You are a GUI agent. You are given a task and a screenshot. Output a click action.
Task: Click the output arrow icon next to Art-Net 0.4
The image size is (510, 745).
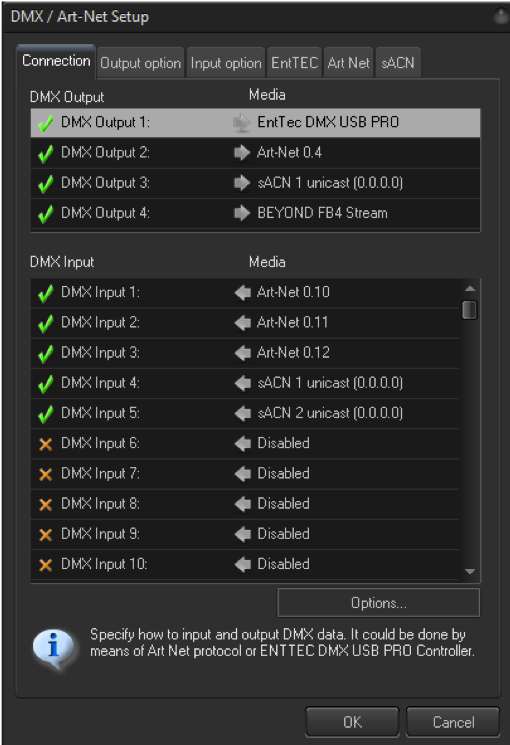[242, 153]
